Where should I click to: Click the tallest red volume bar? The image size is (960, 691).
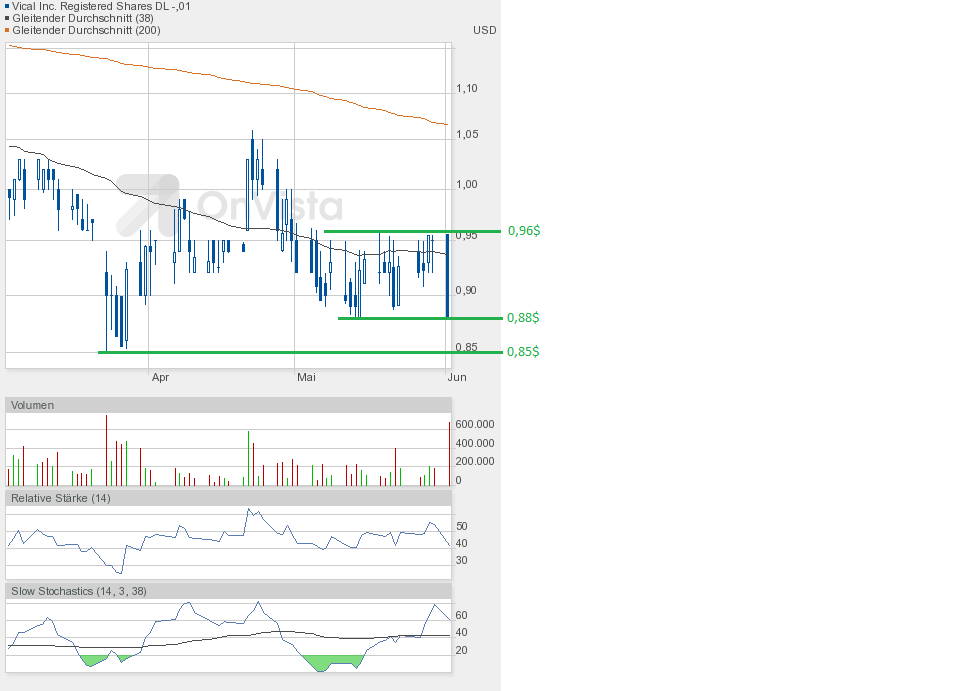[106, 450]
